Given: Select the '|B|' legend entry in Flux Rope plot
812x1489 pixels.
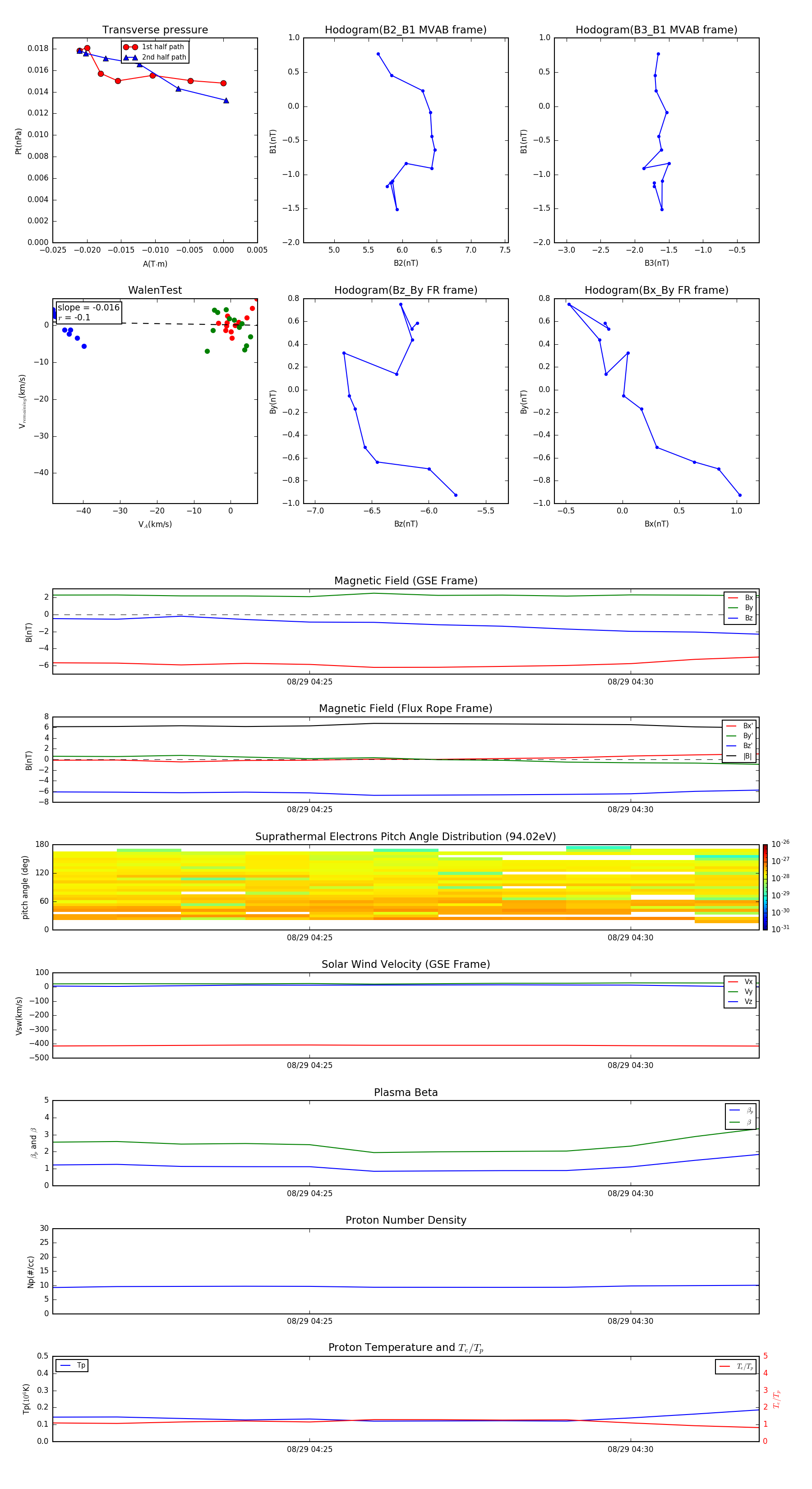Looking at the screenshot, I should [740, 756].
